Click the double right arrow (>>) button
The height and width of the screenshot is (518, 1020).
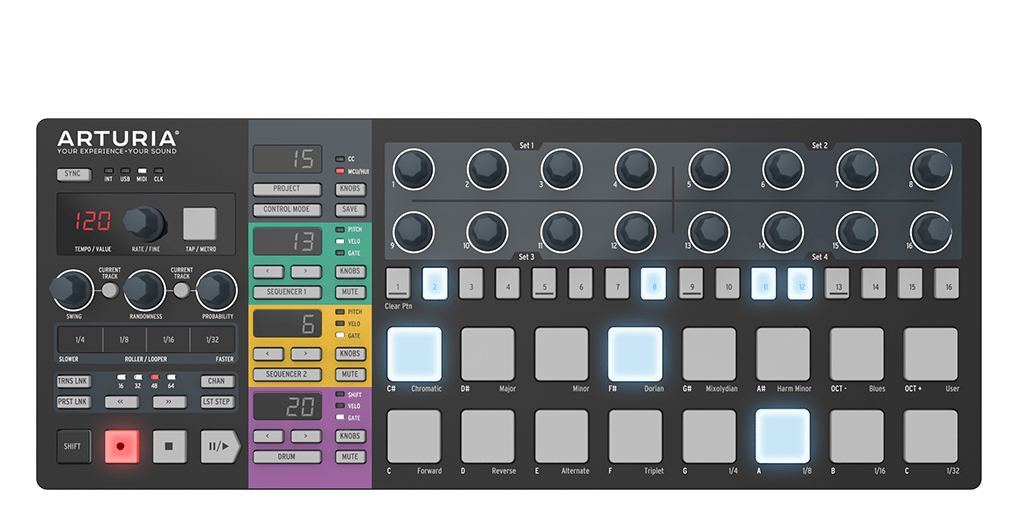[169, 402]
